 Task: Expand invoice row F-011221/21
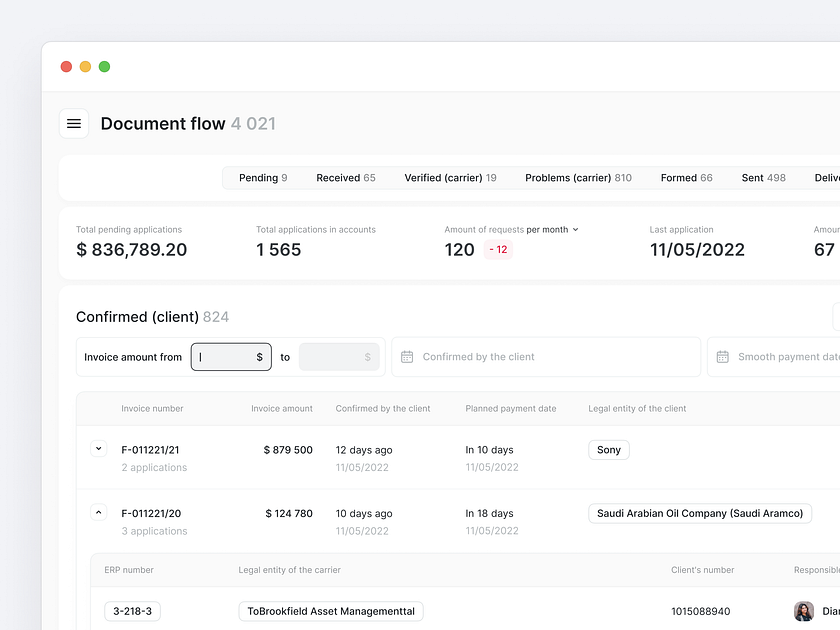98,450
